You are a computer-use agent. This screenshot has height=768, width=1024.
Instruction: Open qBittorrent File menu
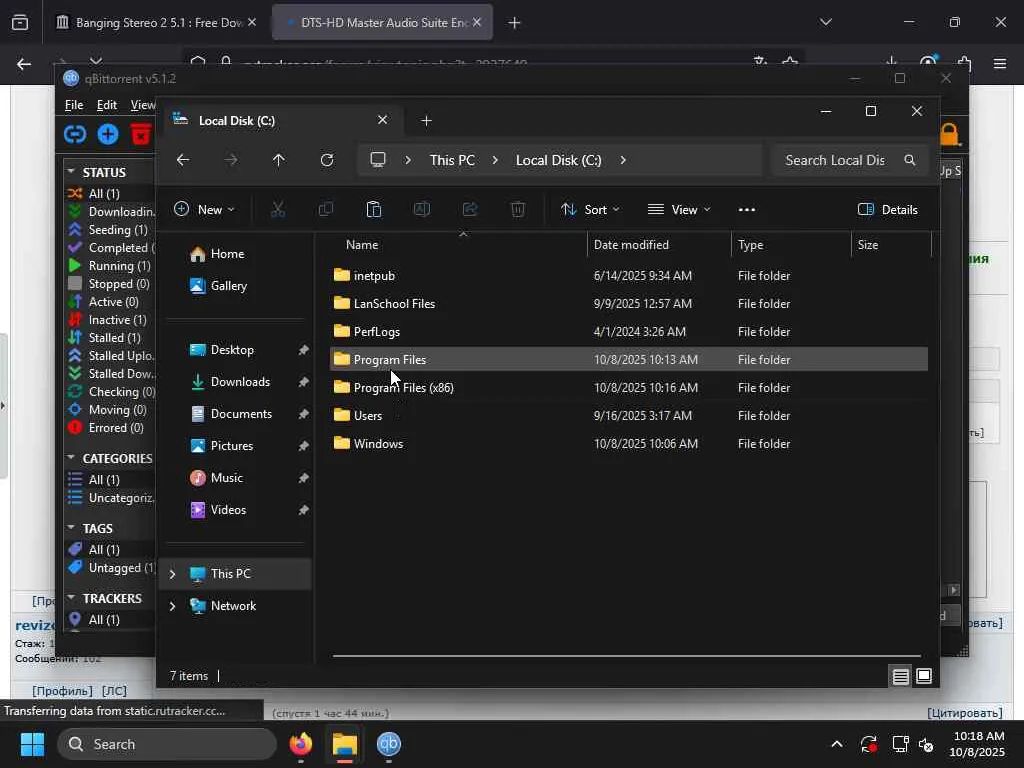pyautogui.click(x=74, y=104)
